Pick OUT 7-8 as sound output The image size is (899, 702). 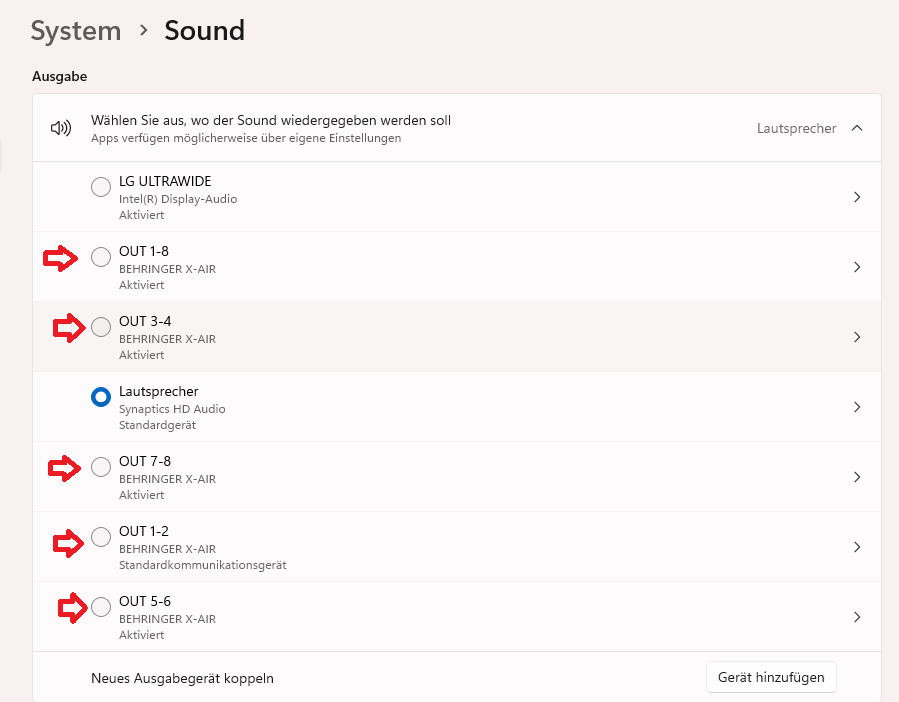coord(101,467)
